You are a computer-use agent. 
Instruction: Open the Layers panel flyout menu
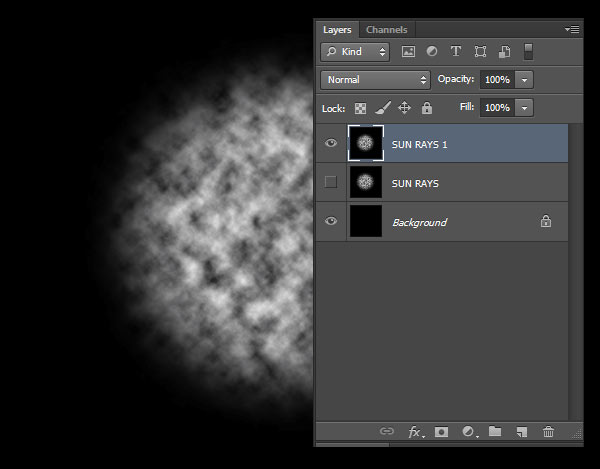pos(573,30)
